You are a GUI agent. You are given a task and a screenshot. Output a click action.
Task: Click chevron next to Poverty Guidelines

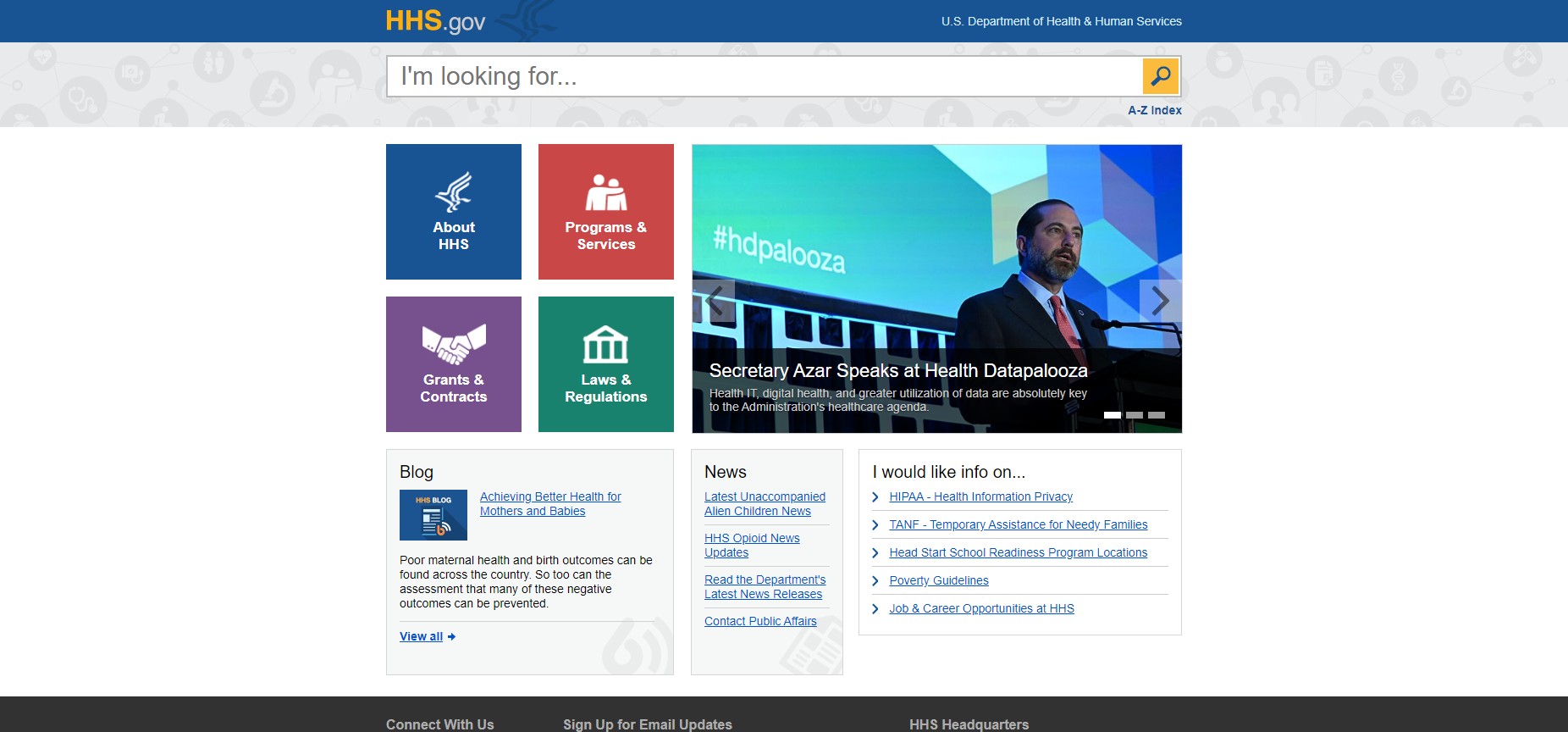click(875, 581)
